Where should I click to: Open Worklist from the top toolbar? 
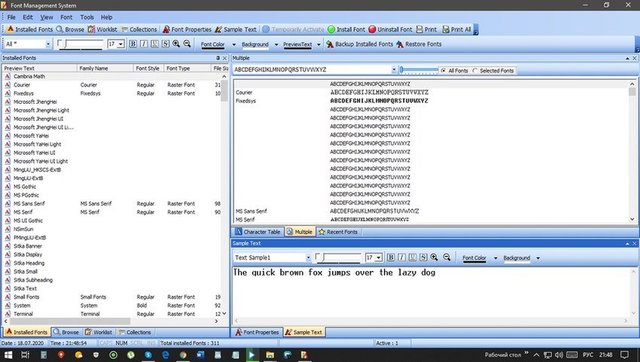point(102,29)
